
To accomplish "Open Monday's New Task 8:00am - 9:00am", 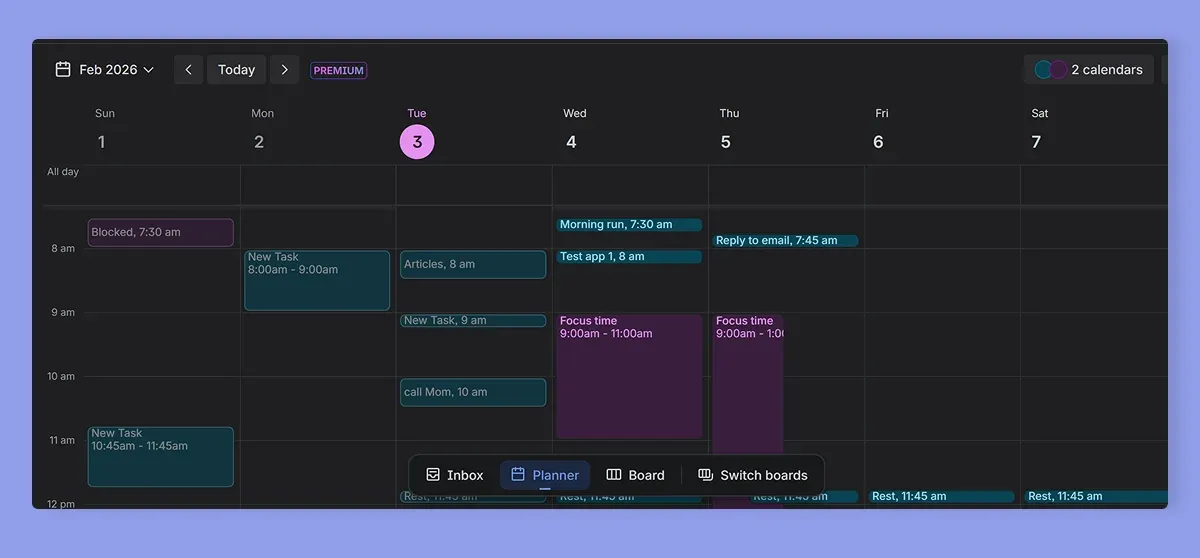I will point(317,281).
